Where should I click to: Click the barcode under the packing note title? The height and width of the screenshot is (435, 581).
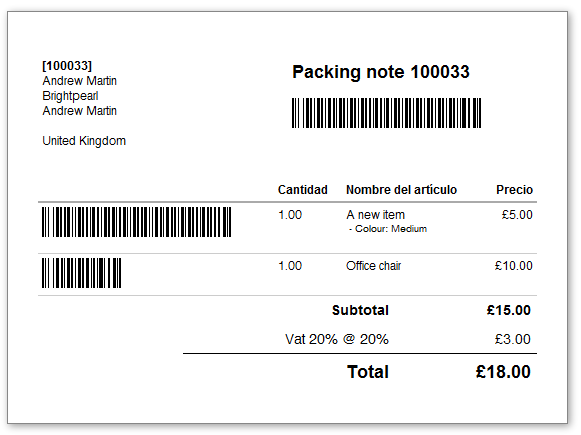386,113
